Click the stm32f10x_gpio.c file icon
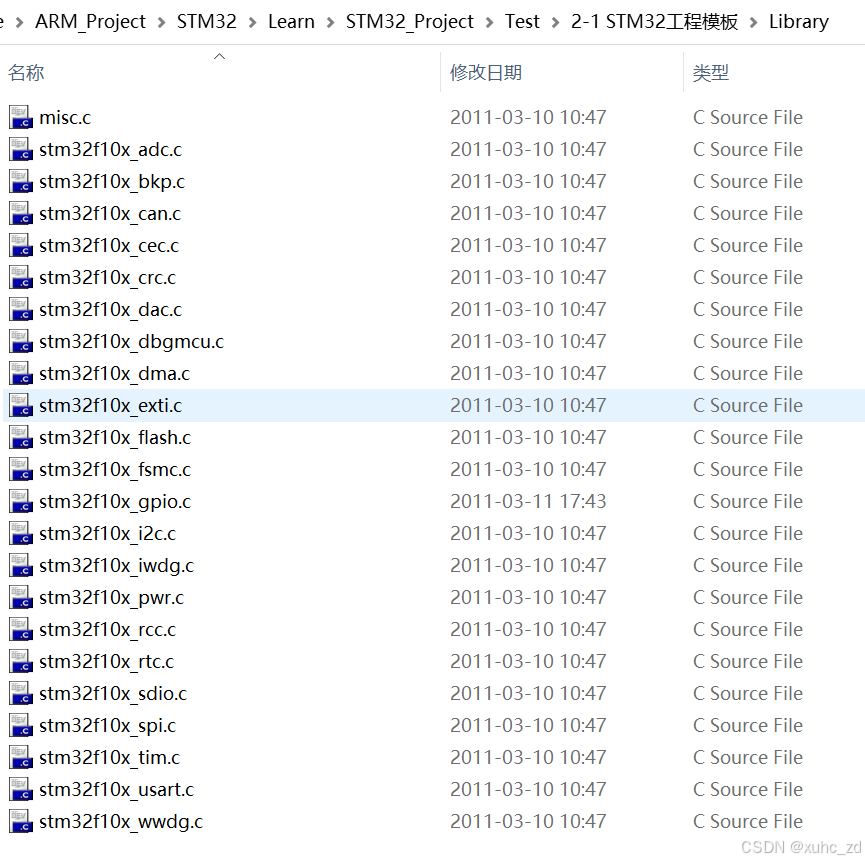This screenshot has width=865, height=862. pos(21,501)
